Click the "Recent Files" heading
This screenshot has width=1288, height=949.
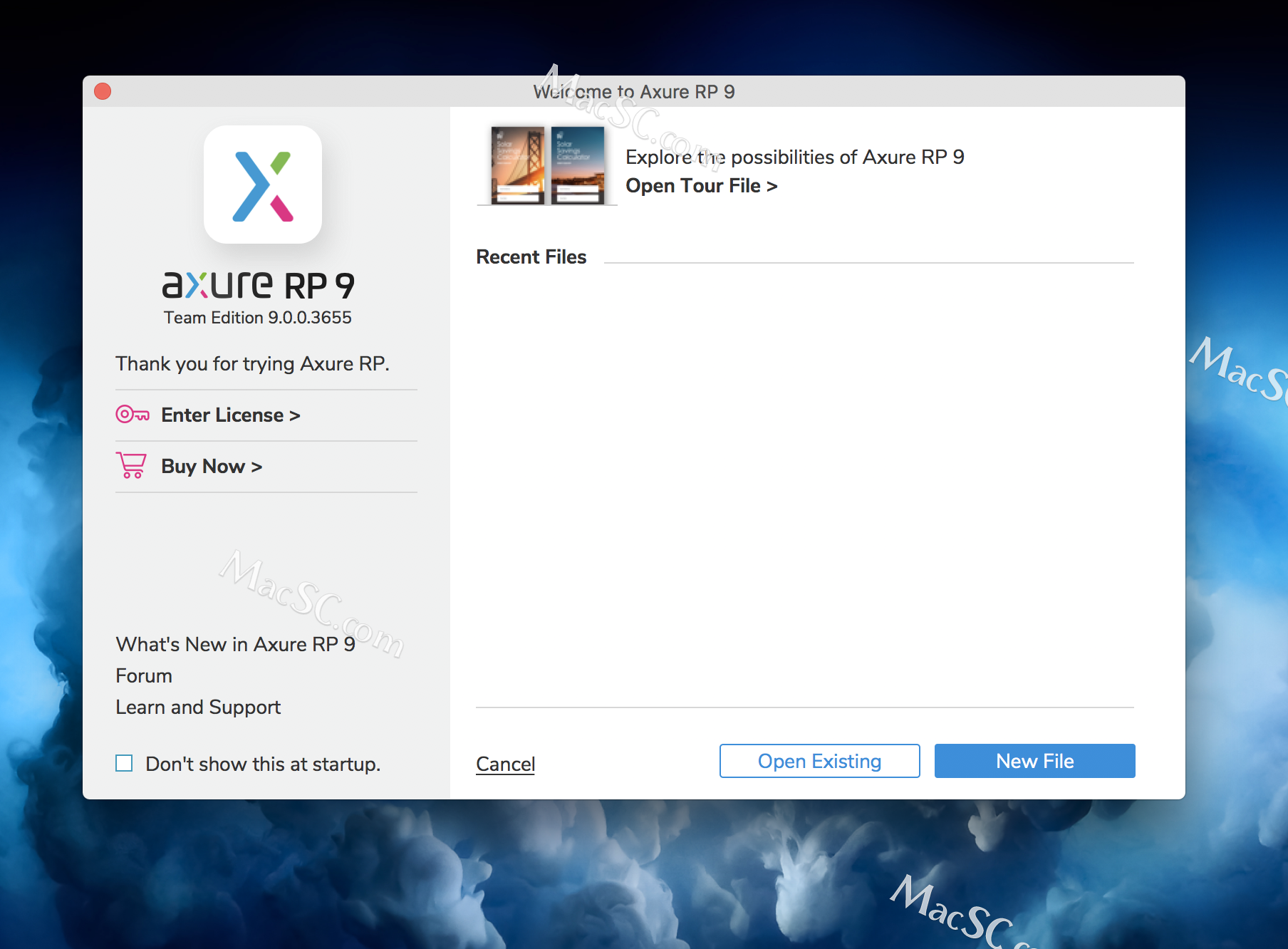click(x=531, y=257)
